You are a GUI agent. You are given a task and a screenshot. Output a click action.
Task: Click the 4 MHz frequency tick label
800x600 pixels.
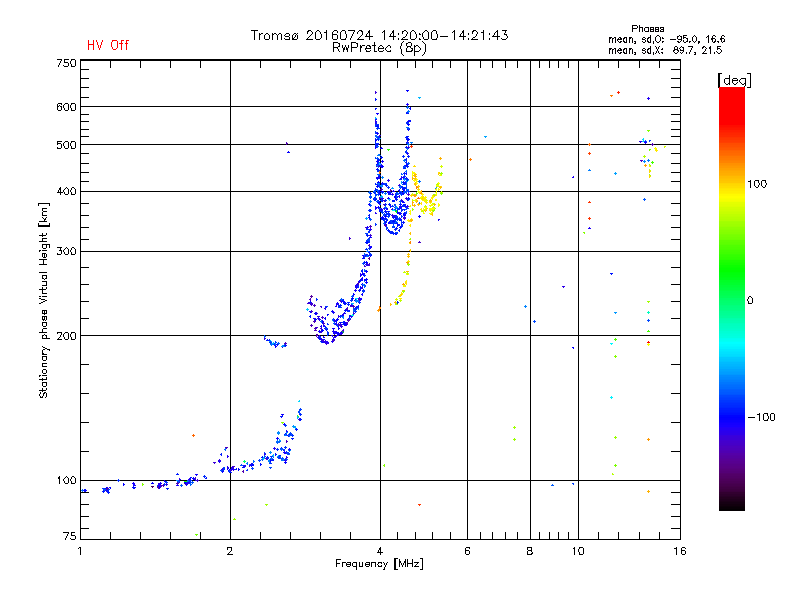(380, 551)
